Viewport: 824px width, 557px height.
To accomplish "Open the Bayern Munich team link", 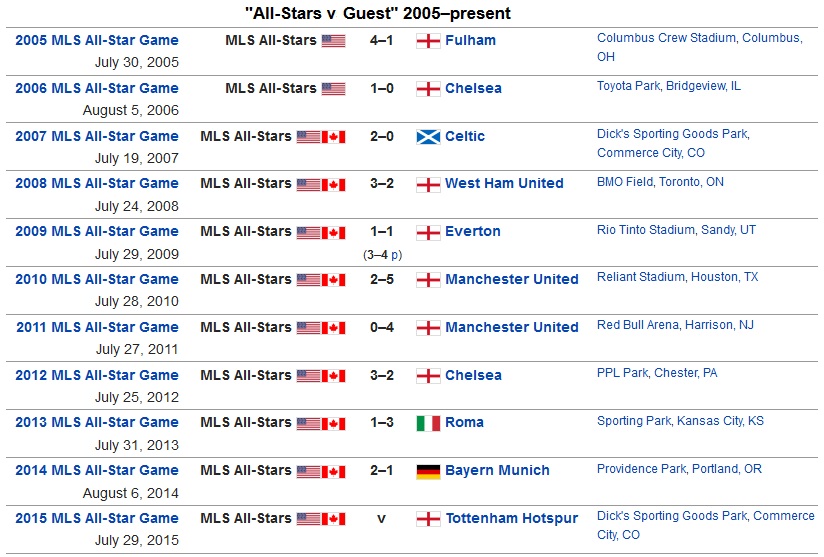I will [497, 471].
